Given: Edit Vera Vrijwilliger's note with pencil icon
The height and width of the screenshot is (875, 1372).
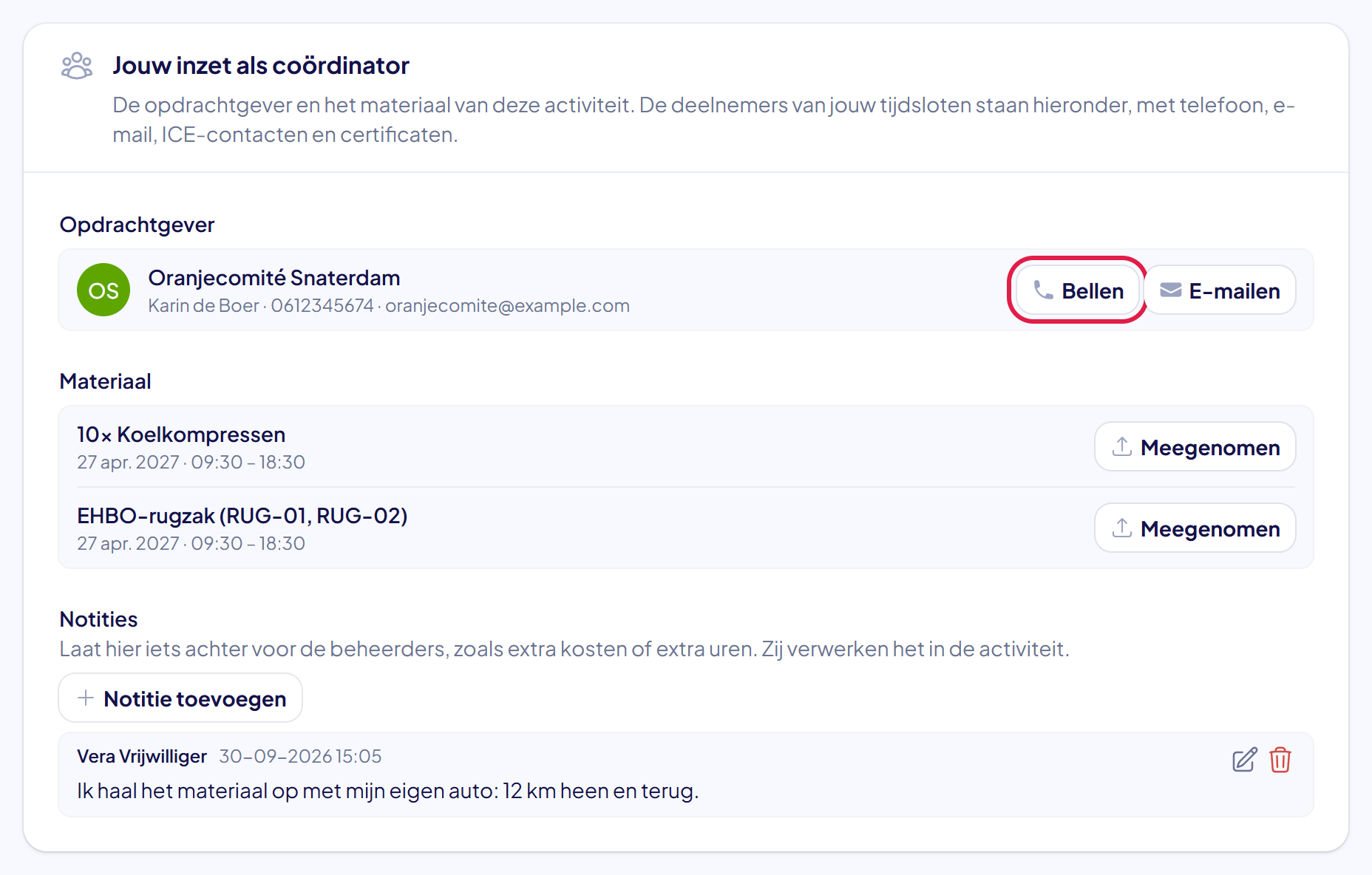Looking at the screenshot, I should click(x=1245, y=760).
